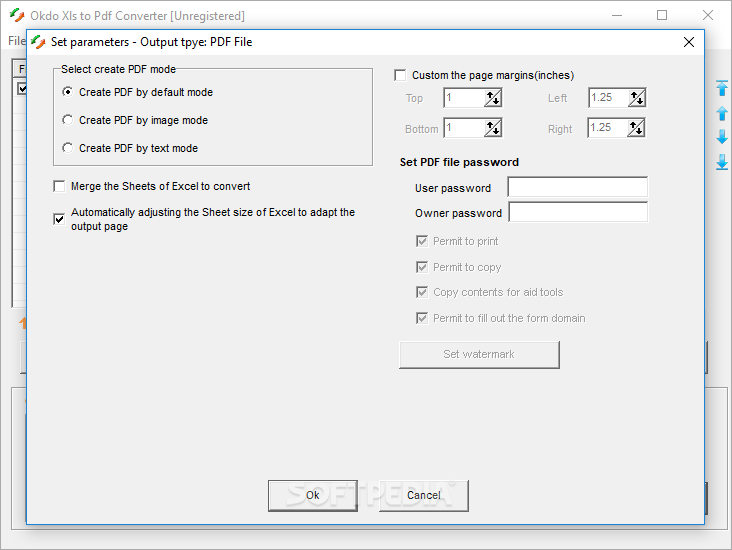This screenshot has height=550, width=732.
Task: Minimize the Okdo converter main window
Action: click(x=617, y=15)
